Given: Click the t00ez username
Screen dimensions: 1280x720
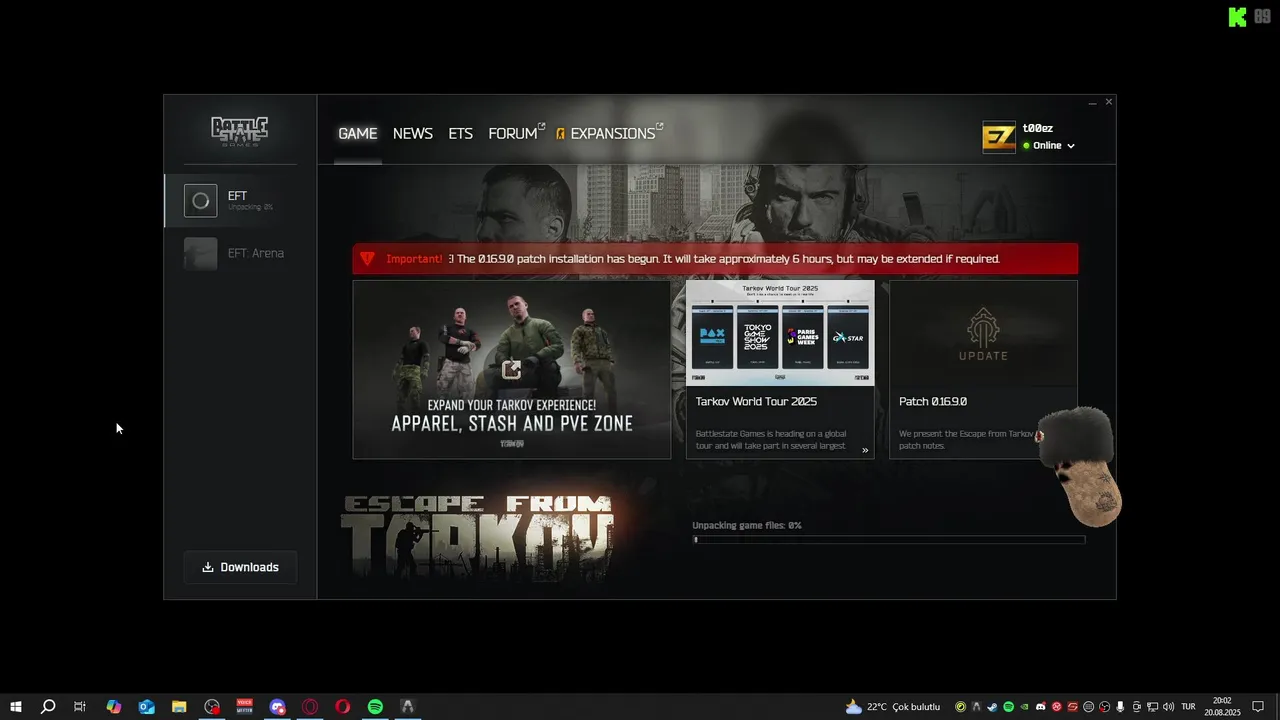Looking at the screenshot, I should pyautogui.click(x=1037, y=128).
